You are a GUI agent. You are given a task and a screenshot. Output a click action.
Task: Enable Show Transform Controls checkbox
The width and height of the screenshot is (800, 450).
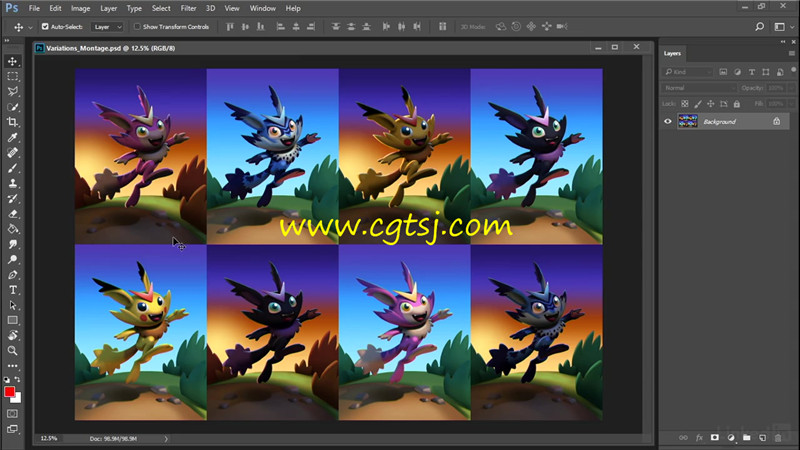(x=137, y=27)
